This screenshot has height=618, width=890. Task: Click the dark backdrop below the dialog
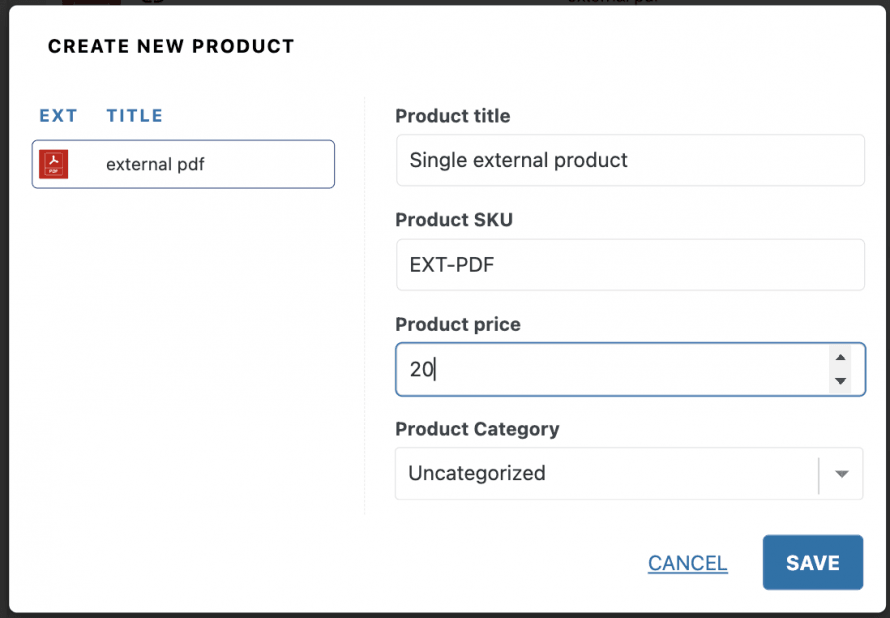click(445, 614)
